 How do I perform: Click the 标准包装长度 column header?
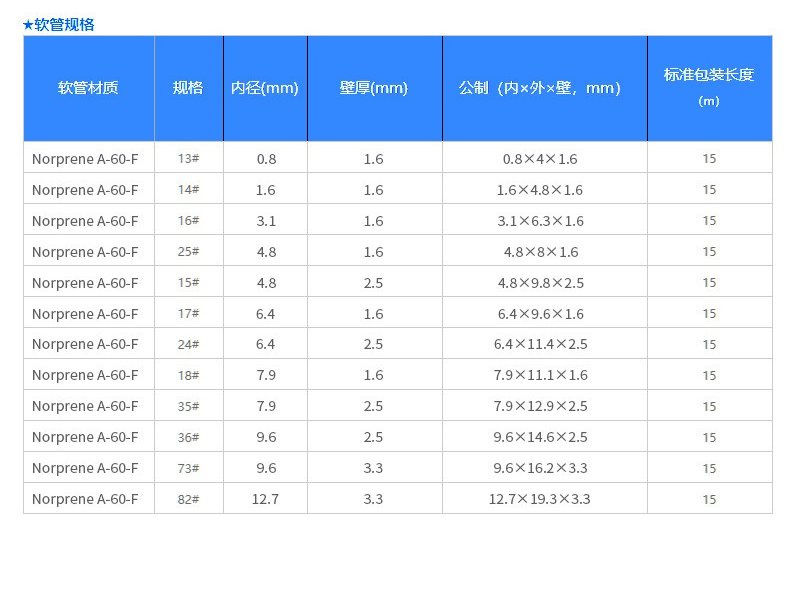click(709, 88)
